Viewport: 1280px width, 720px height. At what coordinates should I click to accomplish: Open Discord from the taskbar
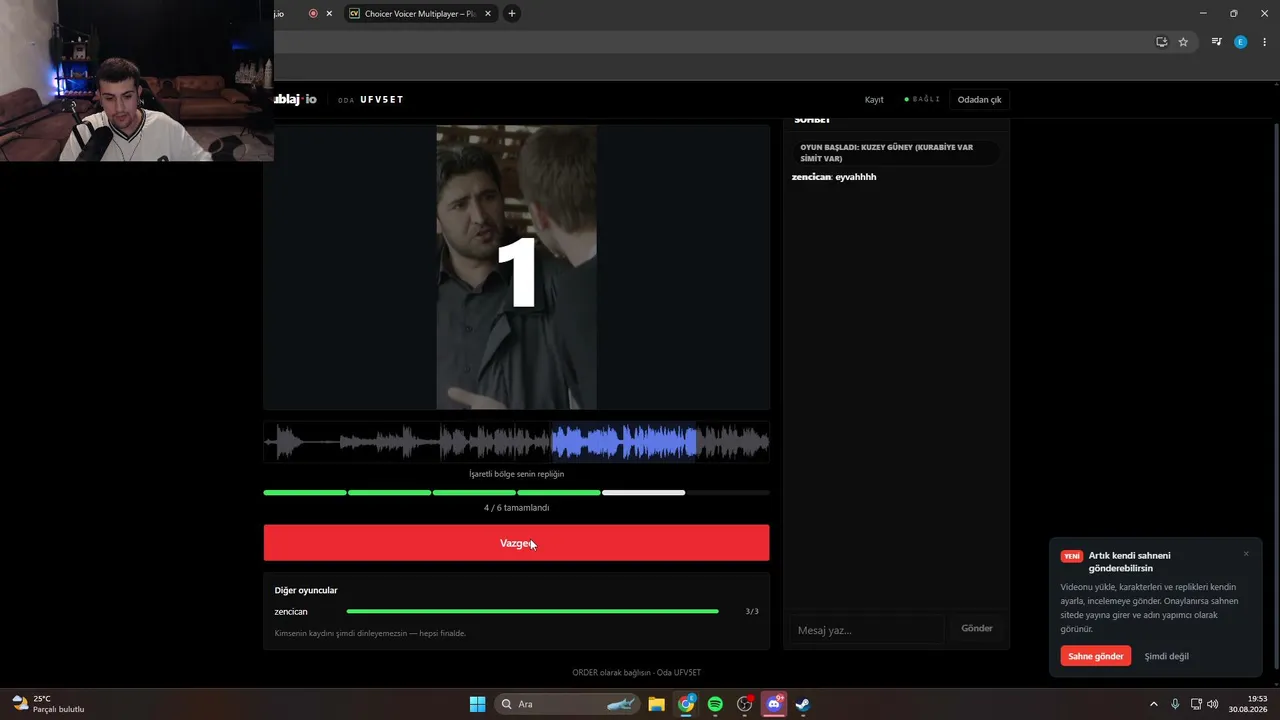pyautogui.click(x=773, y=704)
